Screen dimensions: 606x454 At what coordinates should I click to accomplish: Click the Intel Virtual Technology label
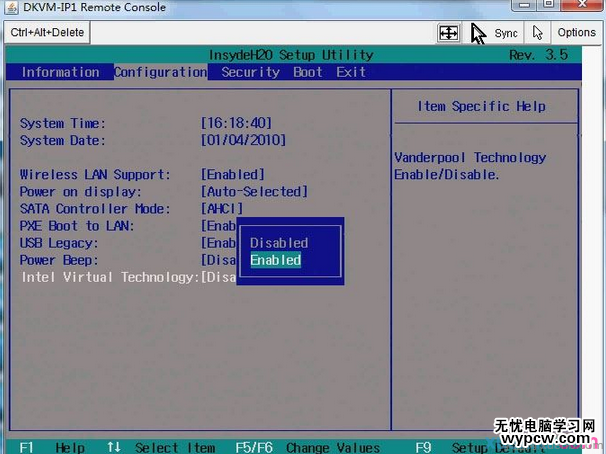tap(111, 277)
